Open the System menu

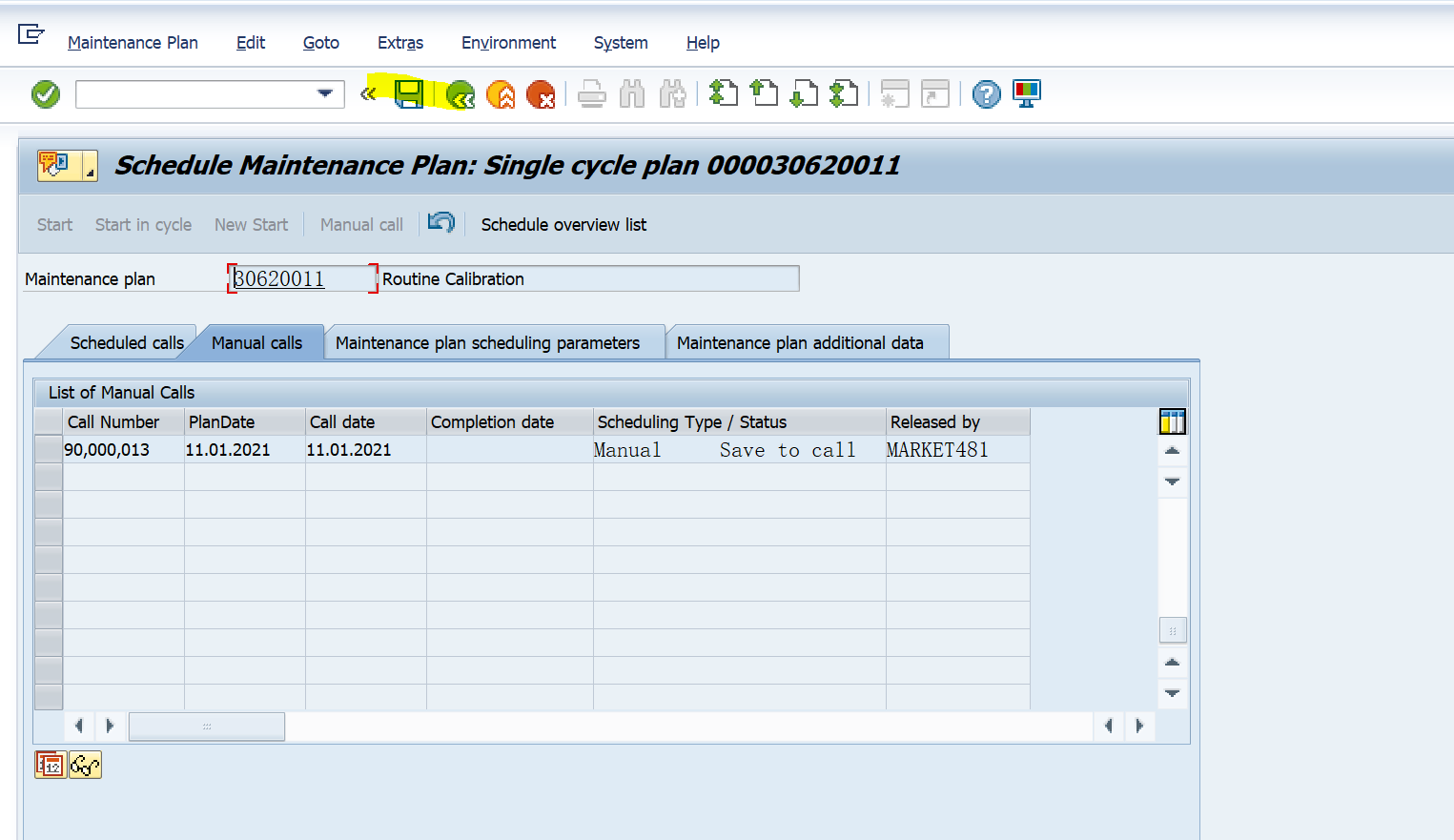pos(621,43)
